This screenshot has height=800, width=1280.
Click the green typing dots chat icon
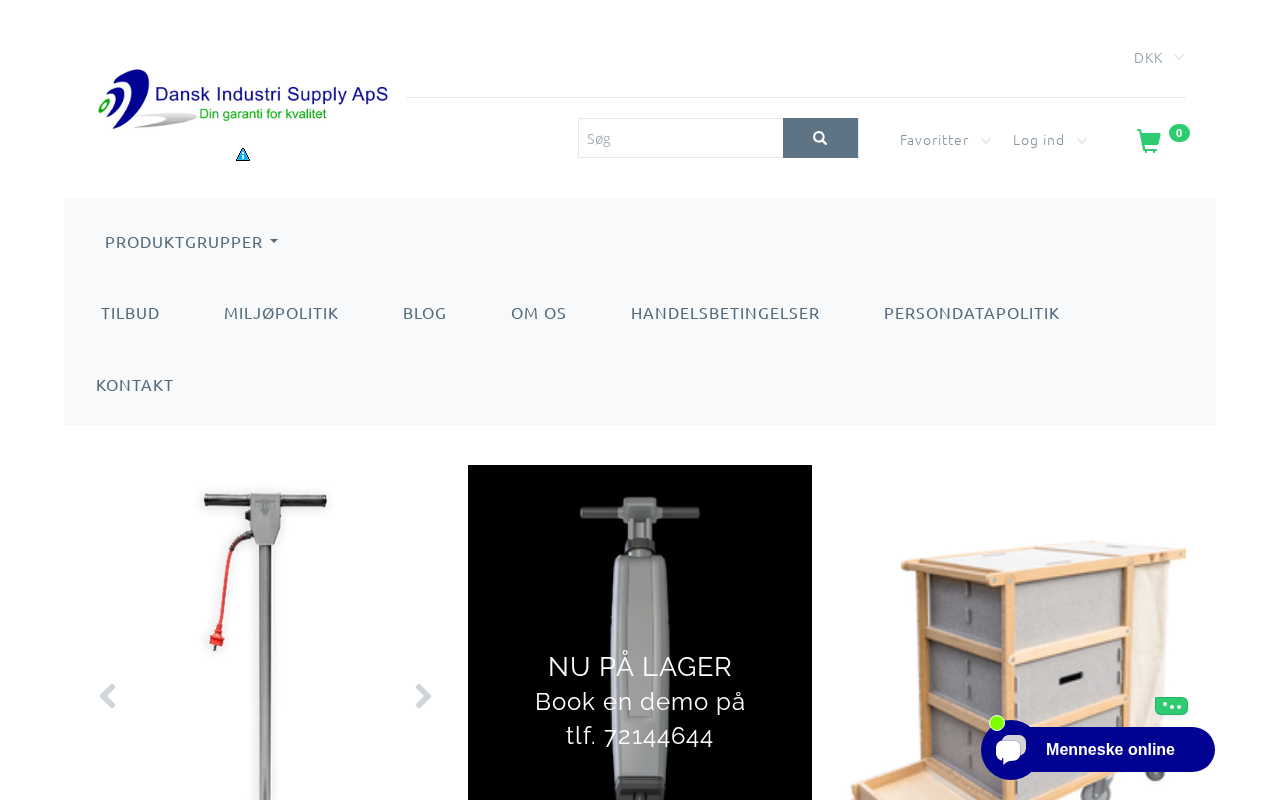click(x=1171, y=706)
